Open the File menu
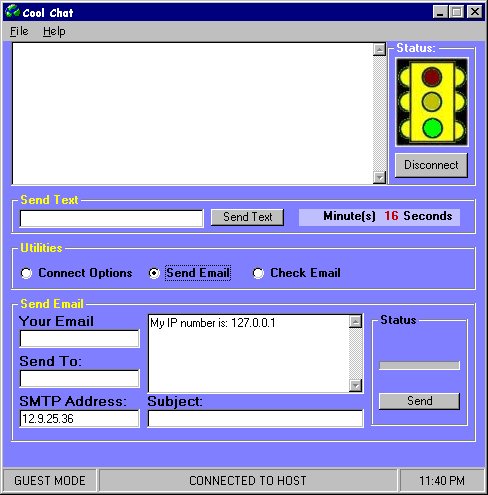Image resolution: width=488 pixels, height=495 pixels. click(x=19, y=31)
